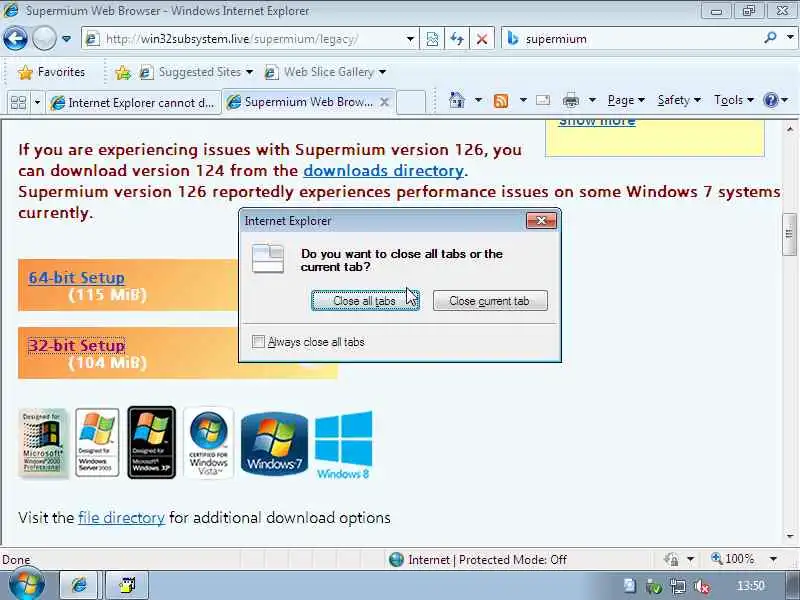Click the Windows 7 logo badge
Viewport: 800px width, 600px height.
pyautogui.click(x=274, y=444)
